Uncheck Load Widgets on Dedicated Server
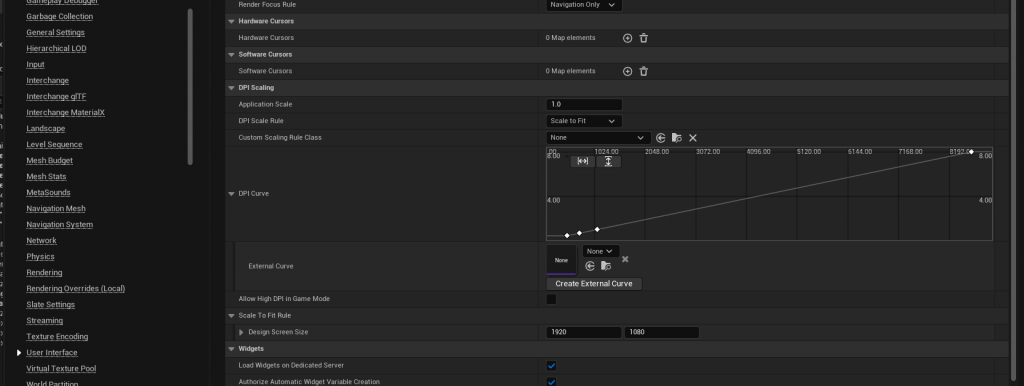This screenshot has width=1024, height=386. click(551, 366)
